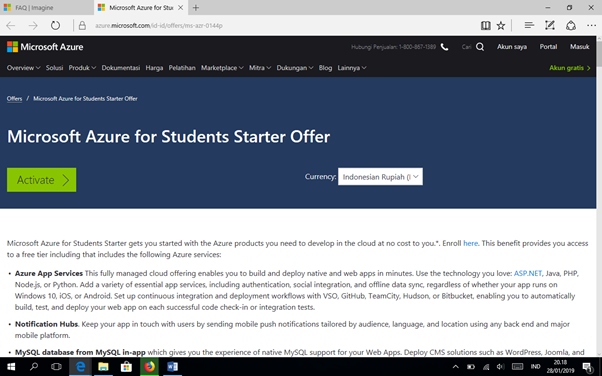Viewport: 602px width, 376px height.
Task: Open the Dokumentasi menu item
Action: coord(121,68)
